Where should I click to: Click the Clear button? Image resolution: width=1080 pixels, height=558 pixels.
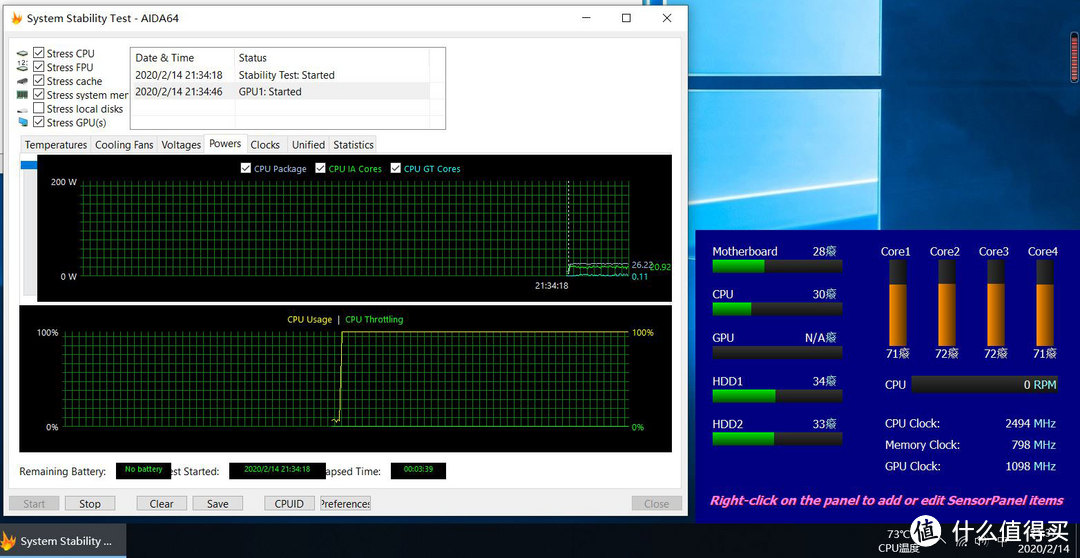click(161, 504)
